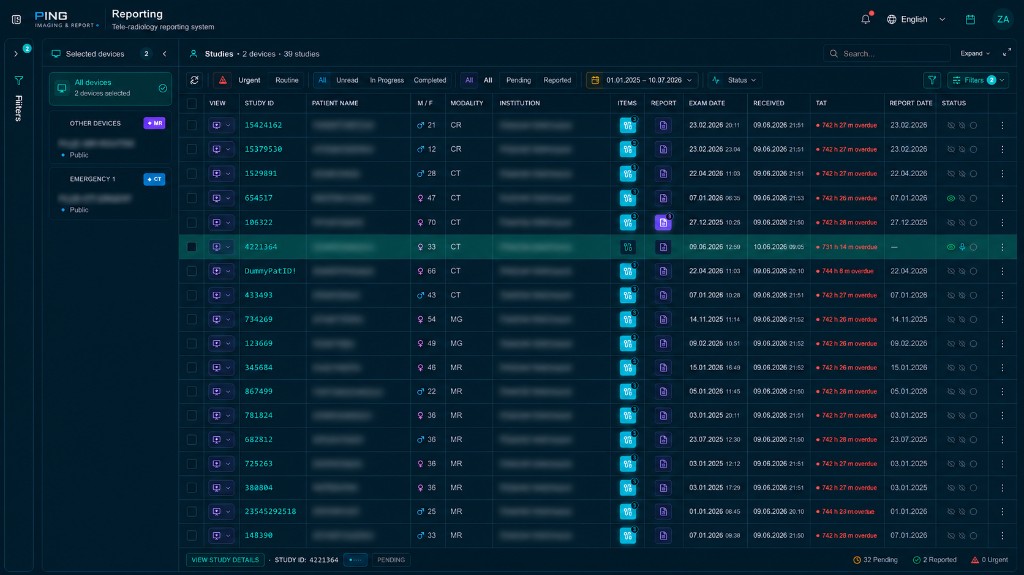Click the fullscreen expand arrows icon
The height and width of the screenshot is (575, 1024).
(x=1006, y=53)
